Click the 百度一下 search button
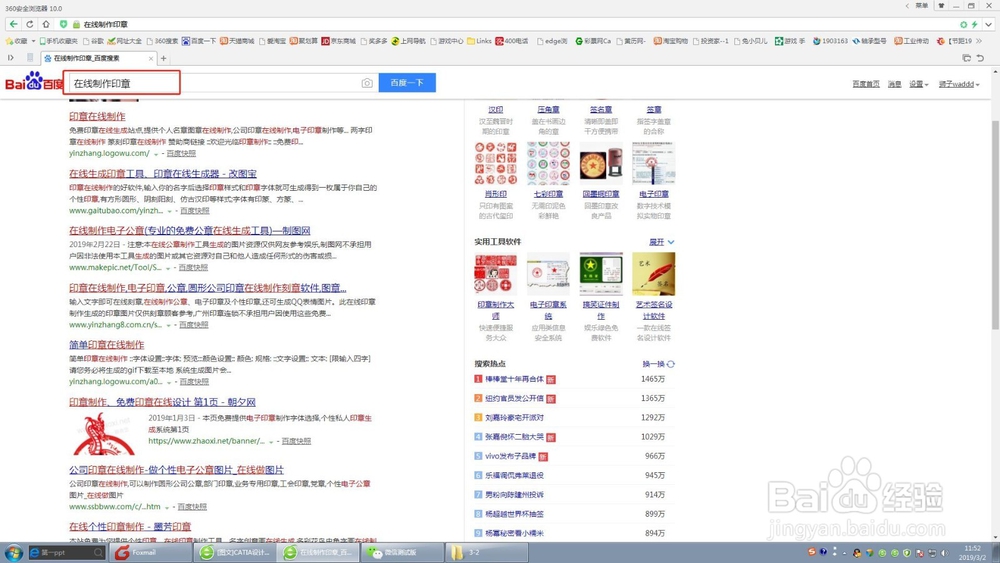The height and width of the screenshot is (563, 1000). point(407,83)
